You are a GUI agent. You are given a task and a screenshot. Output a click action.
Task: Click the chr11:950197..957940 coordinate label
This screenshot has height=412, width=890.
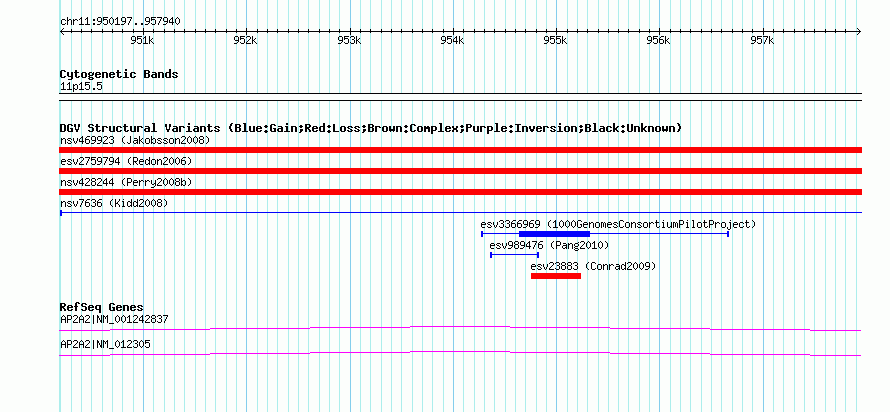120,22
